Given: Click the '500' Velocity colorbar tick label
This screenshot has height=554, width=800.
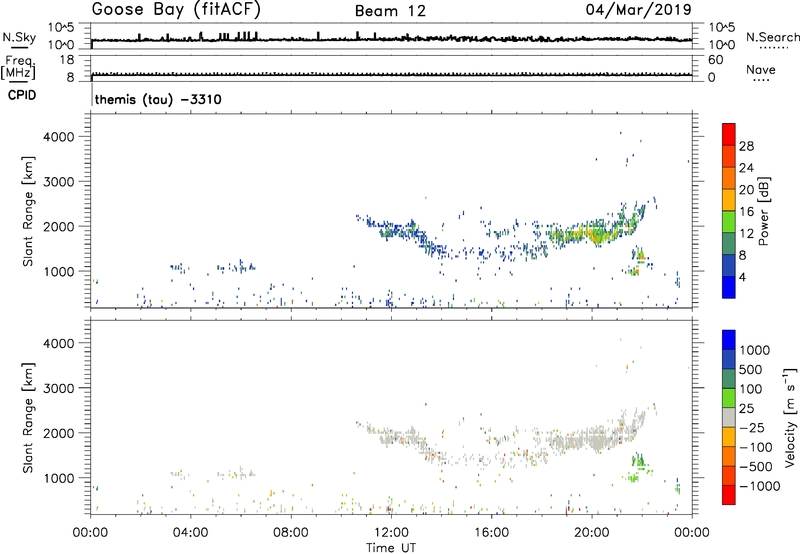Looking at the screenshot, I should pos(749,370).
